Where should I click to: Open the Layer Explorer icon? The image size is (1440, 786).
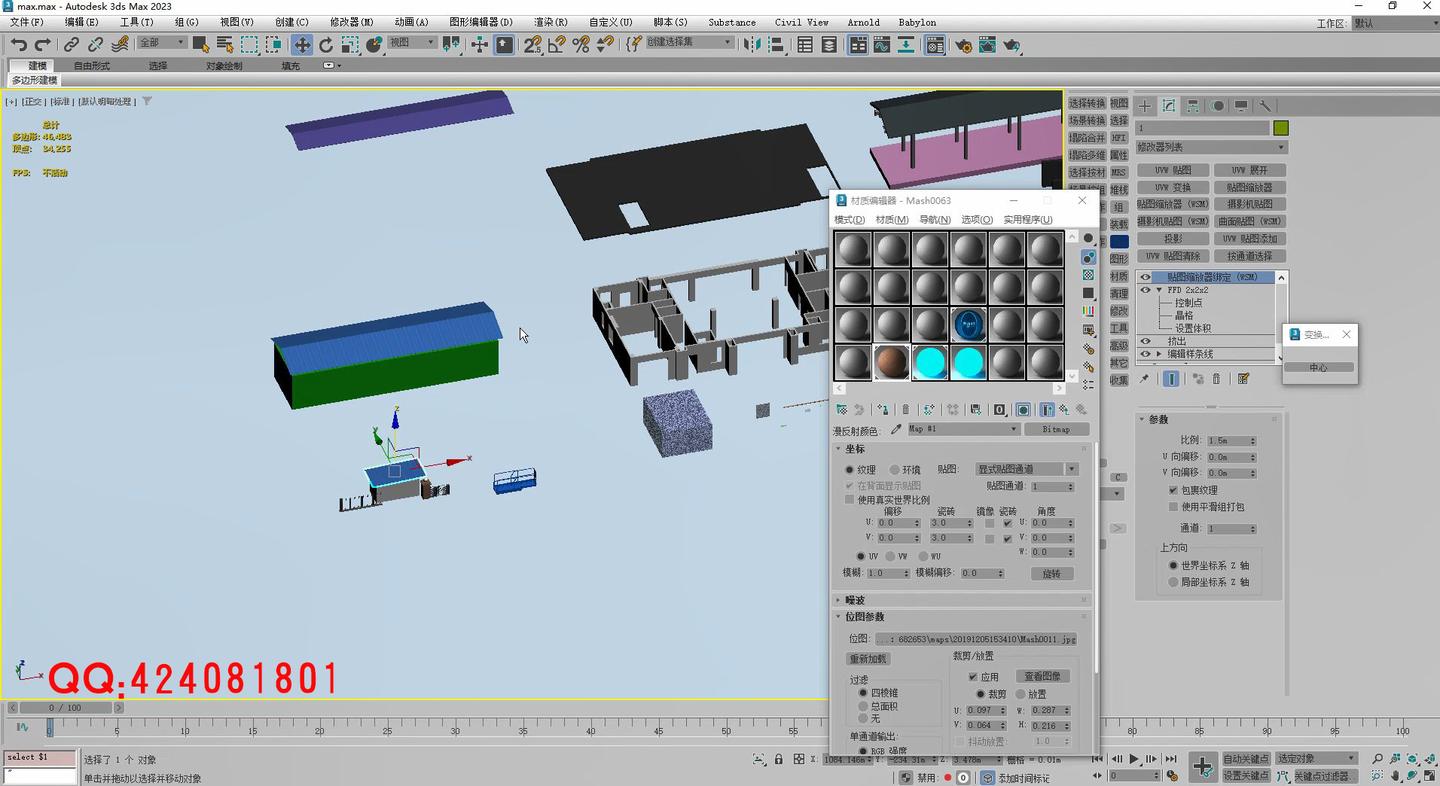click(x=829, y=44)
